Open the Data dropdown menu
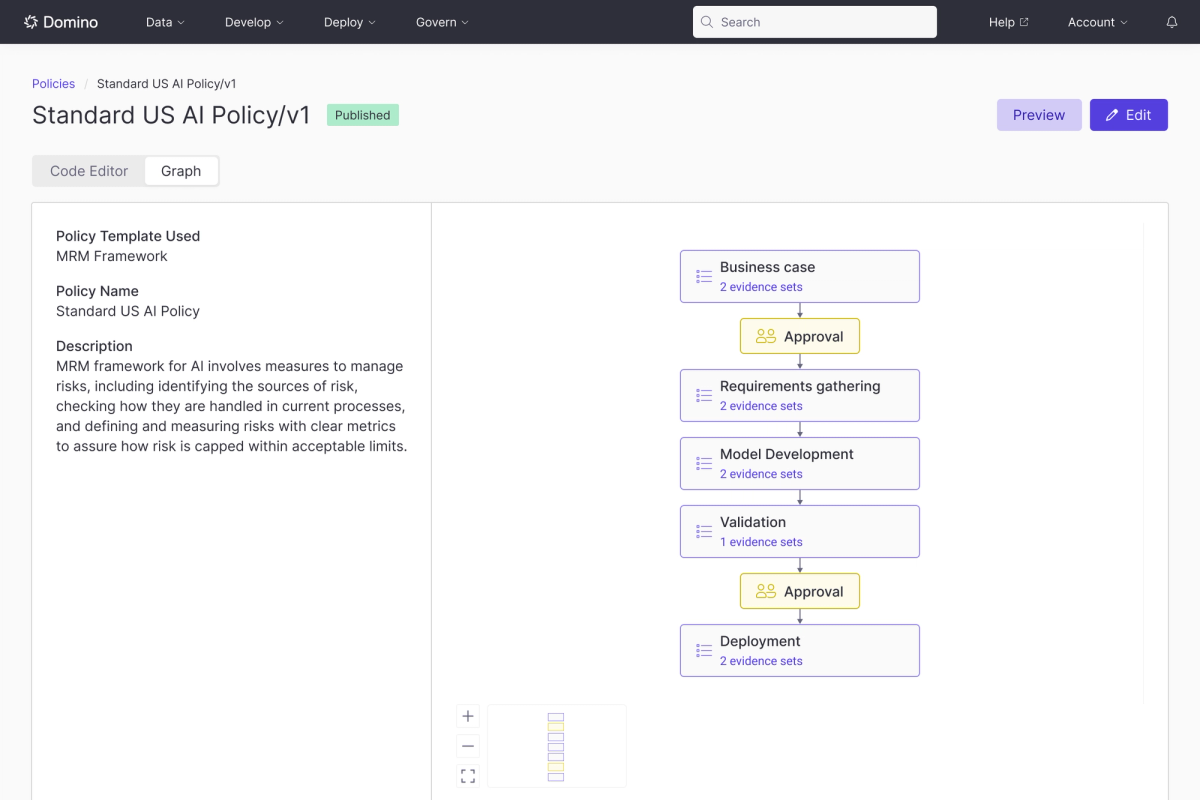Screen dimensions: 1200x800 pos(164,21)
